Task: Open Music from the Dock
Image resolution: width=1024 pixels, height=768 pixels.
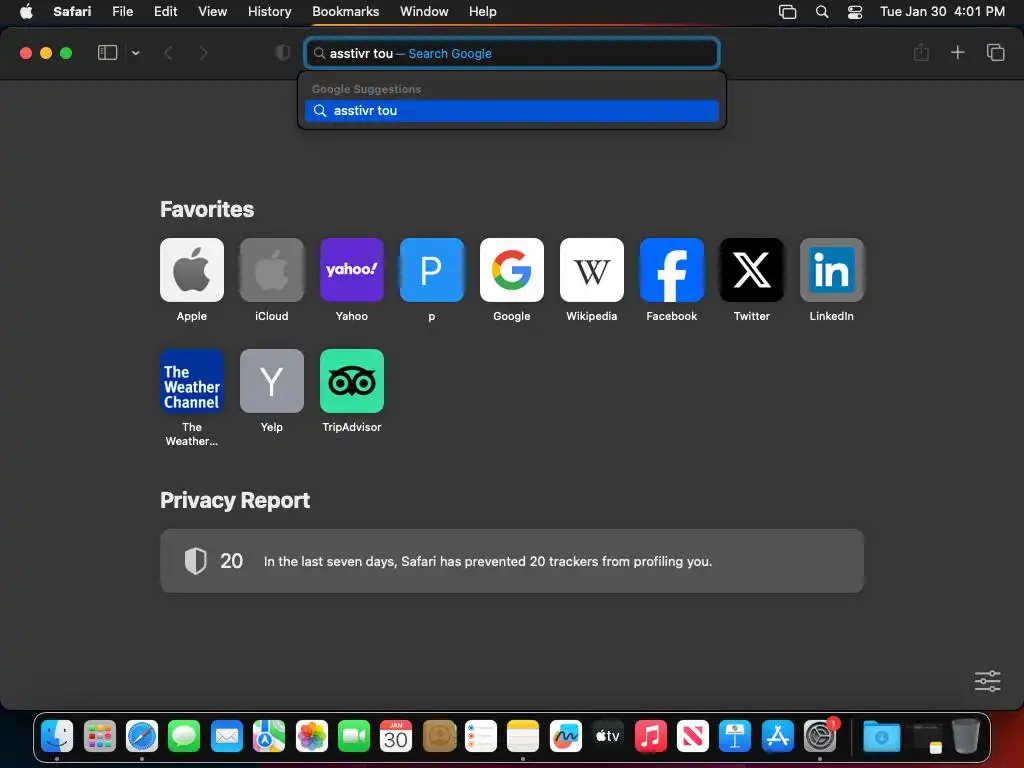Action: pos(650,737)
